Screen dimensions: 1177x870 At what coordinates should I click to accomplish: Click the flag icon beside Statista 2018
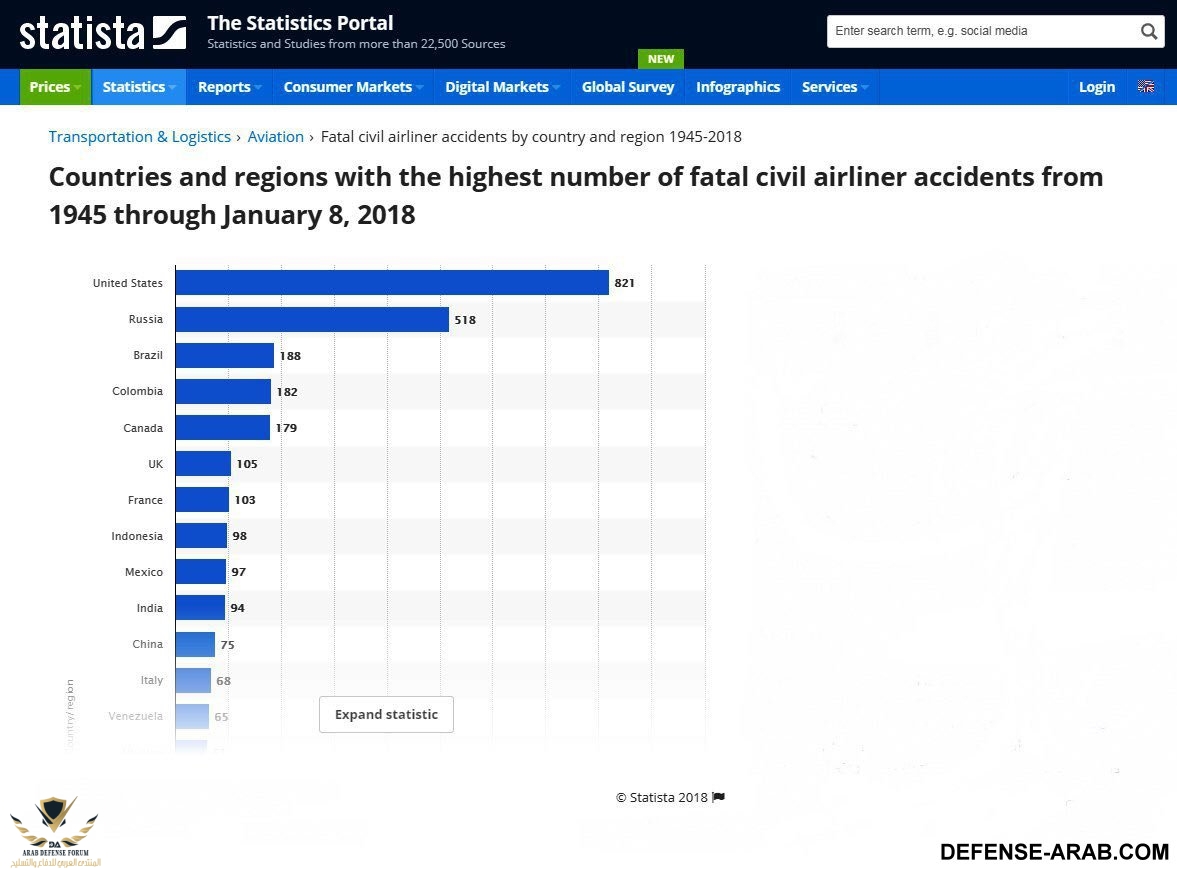(718, 797)
